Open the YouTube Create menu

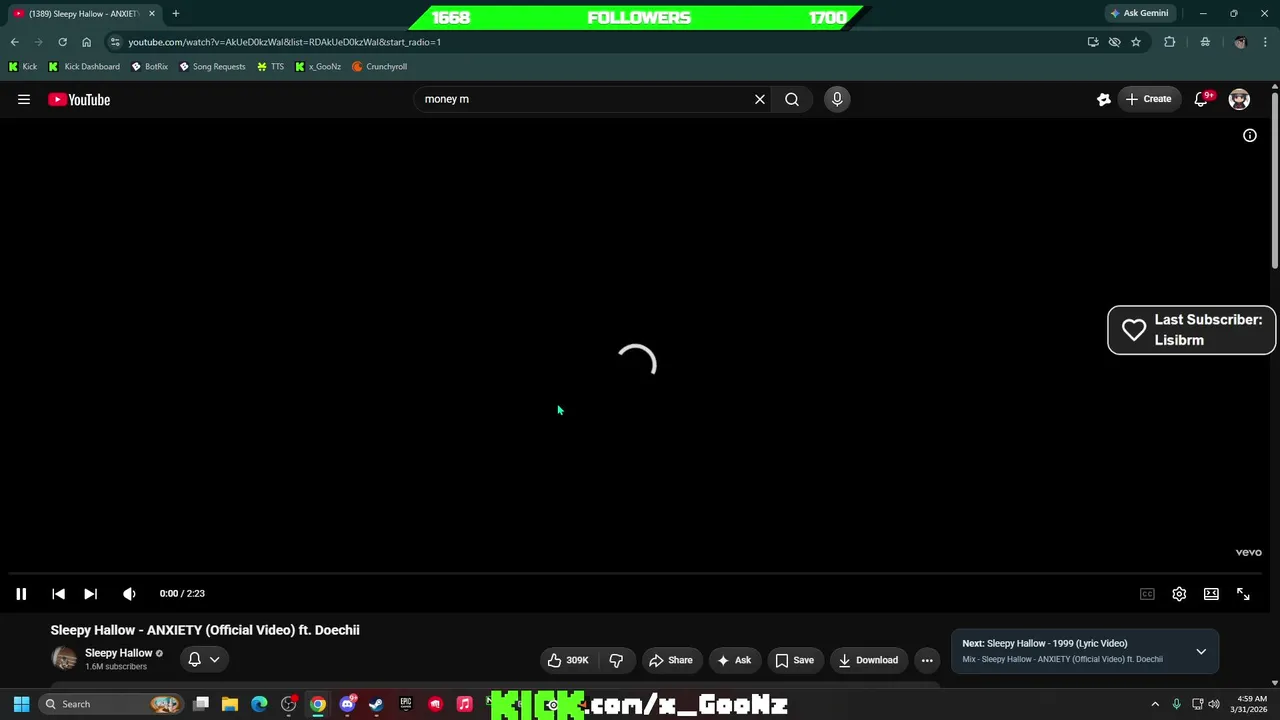(1148, 99)
